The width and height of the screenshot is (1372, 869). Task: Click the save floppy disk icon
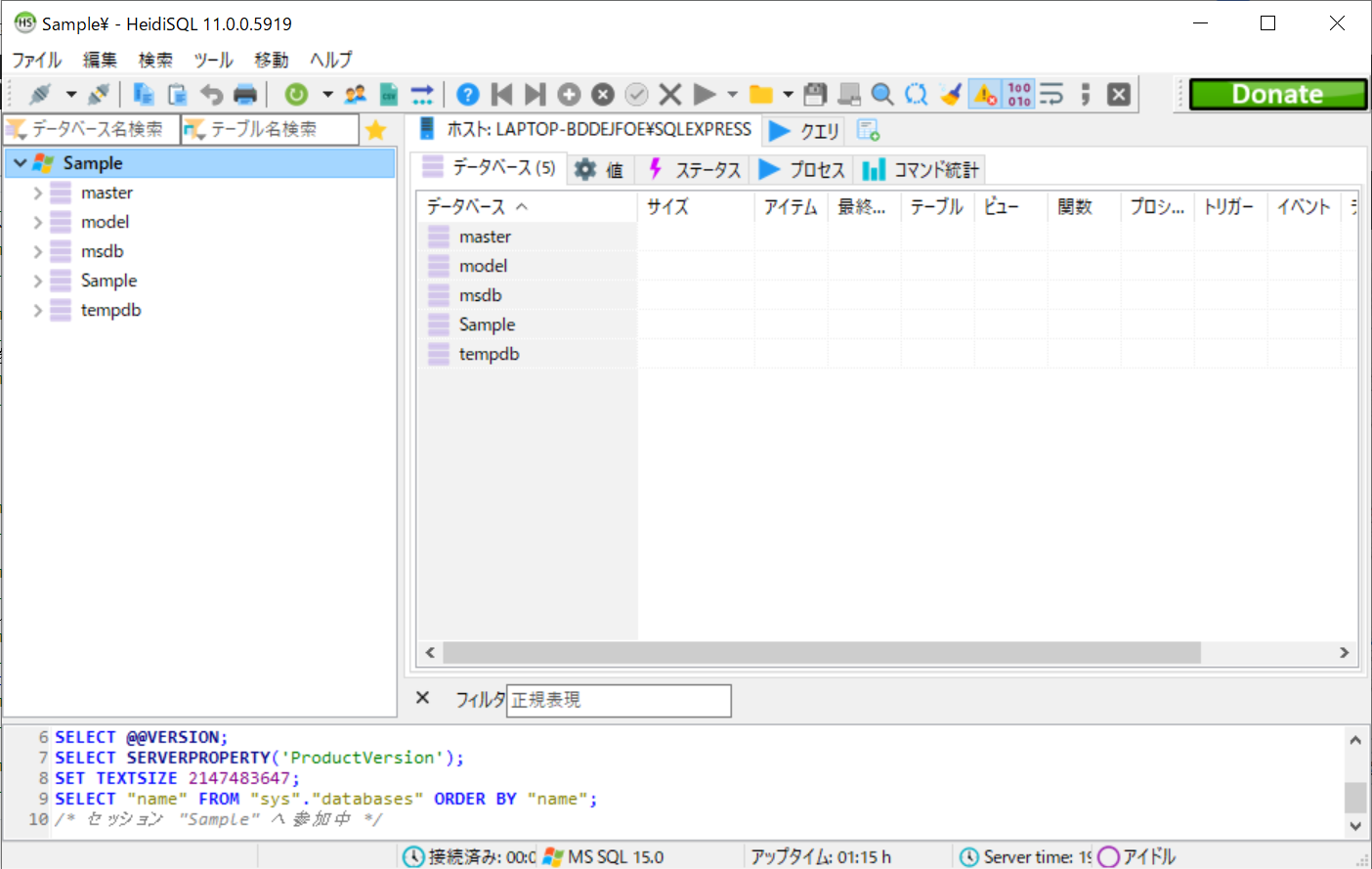point(815,94)
